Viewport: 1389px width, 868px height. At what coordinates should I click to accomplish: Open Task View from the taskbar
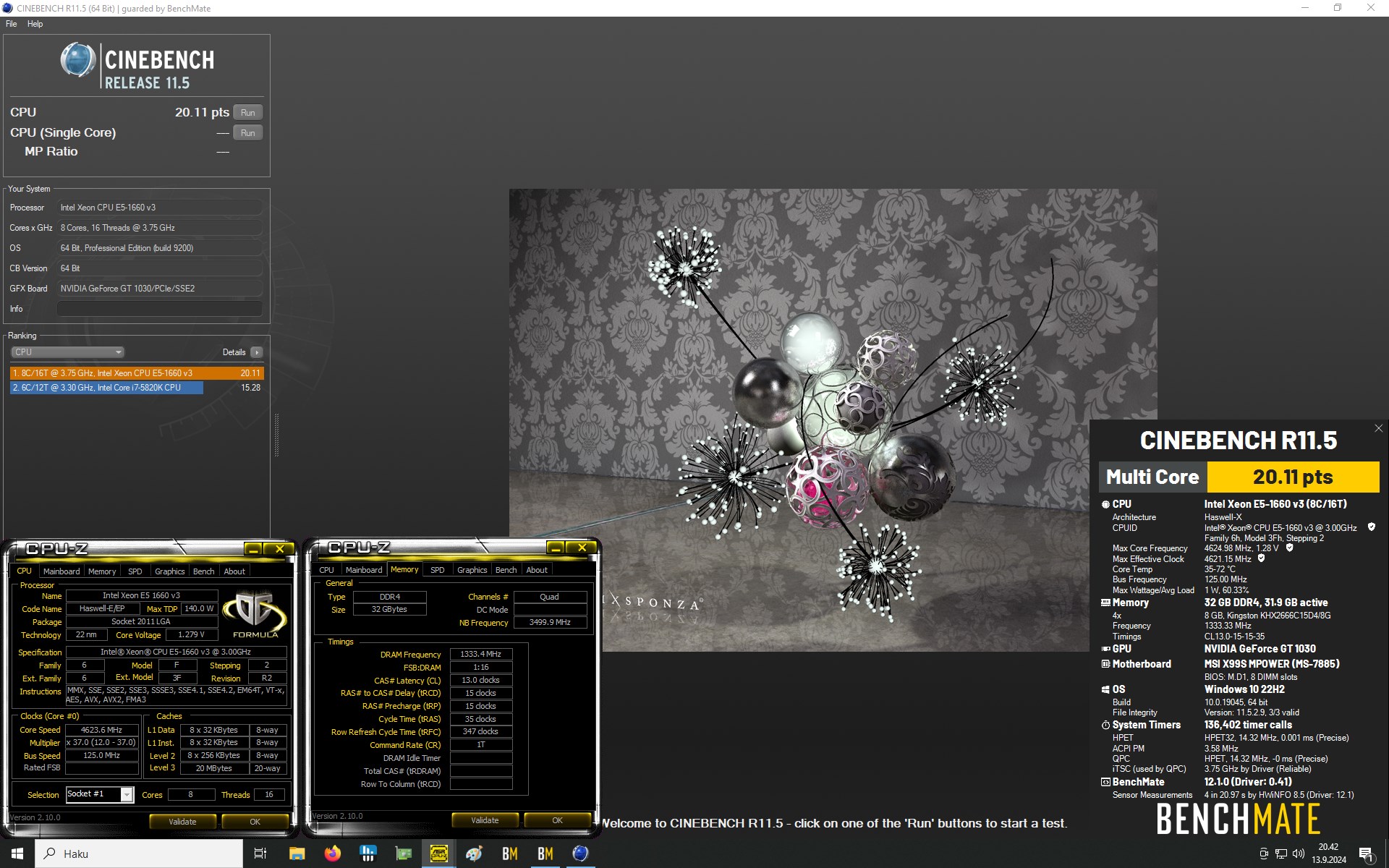click(260, 854)
